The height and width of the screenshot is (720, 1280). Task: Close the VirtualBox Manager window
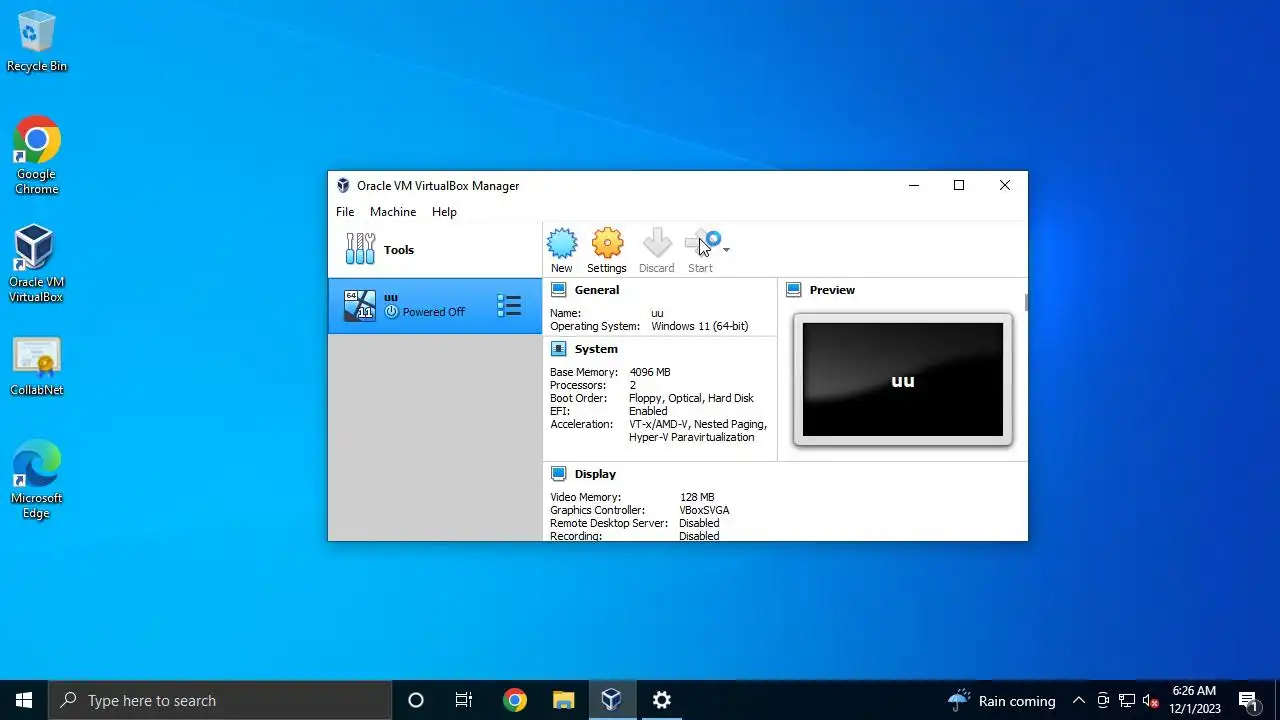pos(1005,185)
